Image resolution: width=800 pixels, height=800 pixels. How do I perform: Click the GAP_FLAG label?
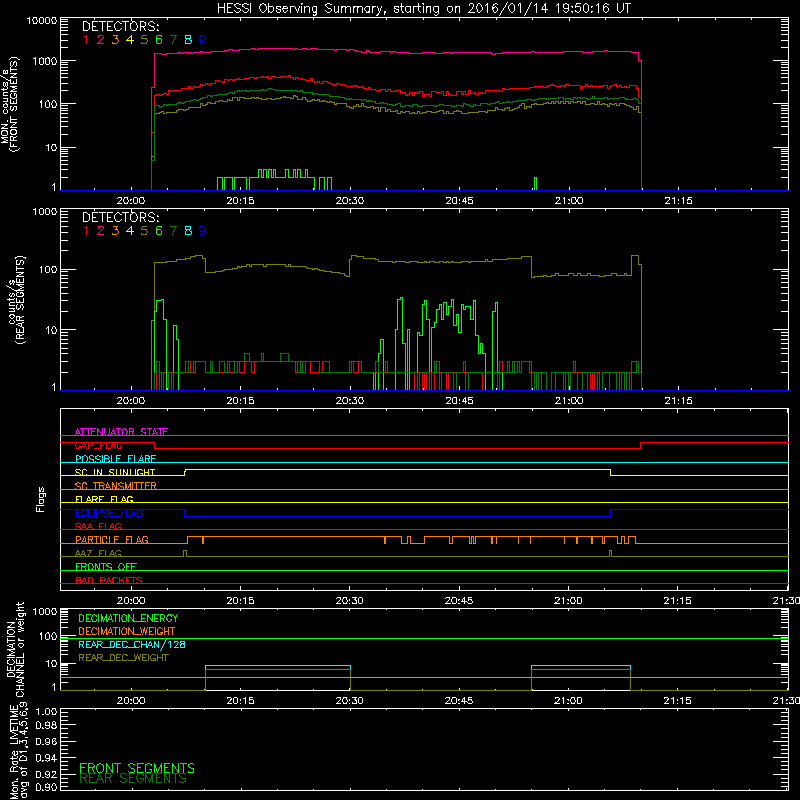click(x=98, y=445)
